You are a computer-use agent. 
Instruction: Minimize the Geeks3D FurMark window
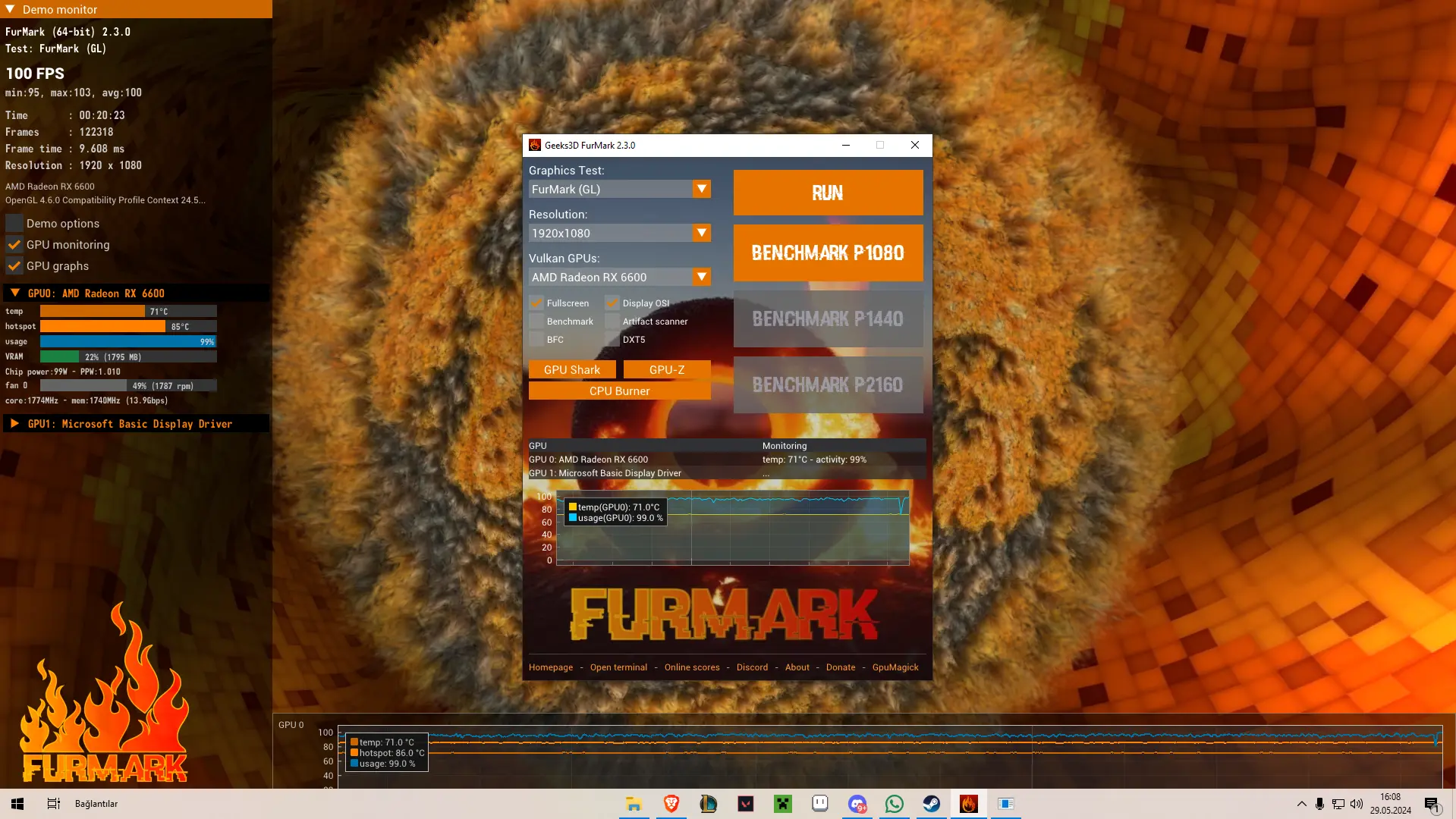[x=845, y=145]
